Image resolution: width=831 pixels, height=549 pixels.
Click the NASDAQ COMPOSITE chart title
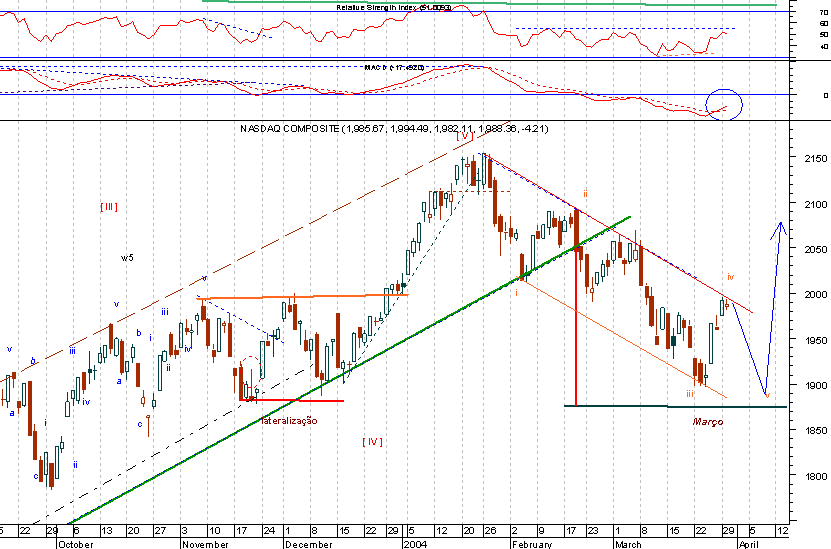tap(394, 128)
